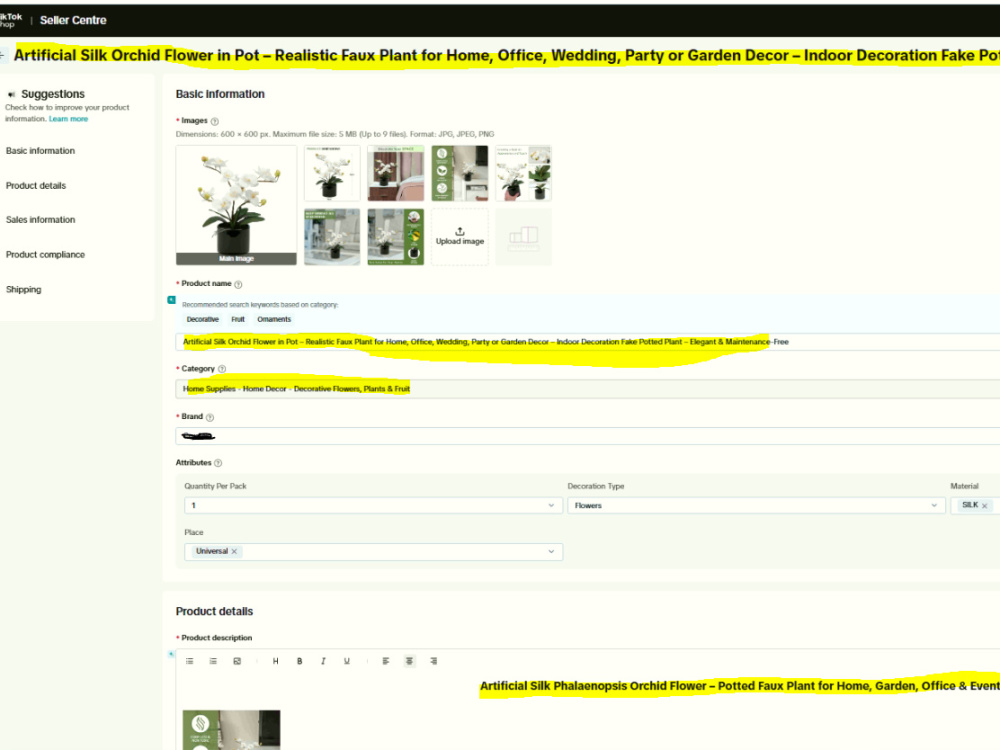Remove the Universal tag from Place
This screenshot has height=750, width=1000.
(x=234, y=552)
